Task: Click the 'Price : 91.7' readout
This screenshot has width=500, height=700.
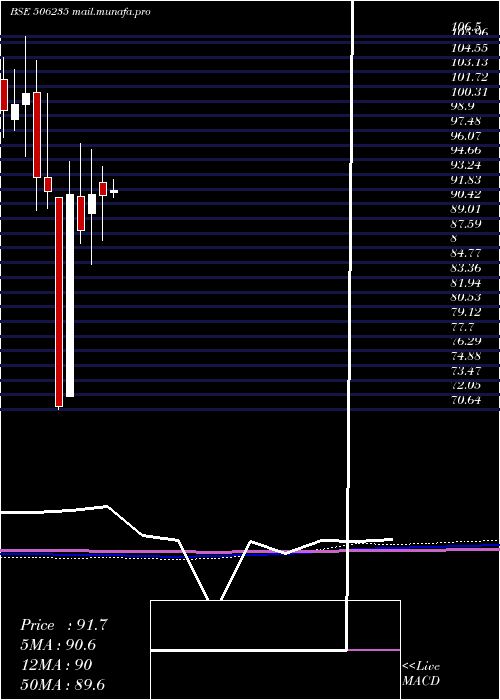Action: pos(64,625)
